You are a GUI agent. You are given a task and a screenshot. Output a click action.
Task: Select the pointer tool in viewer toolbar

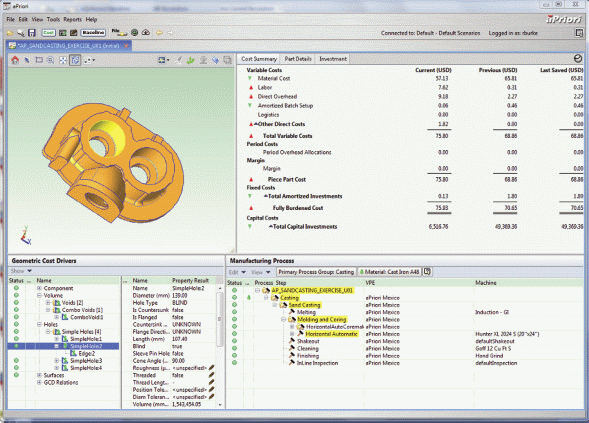pyautogui.click(x=27, y=60)
